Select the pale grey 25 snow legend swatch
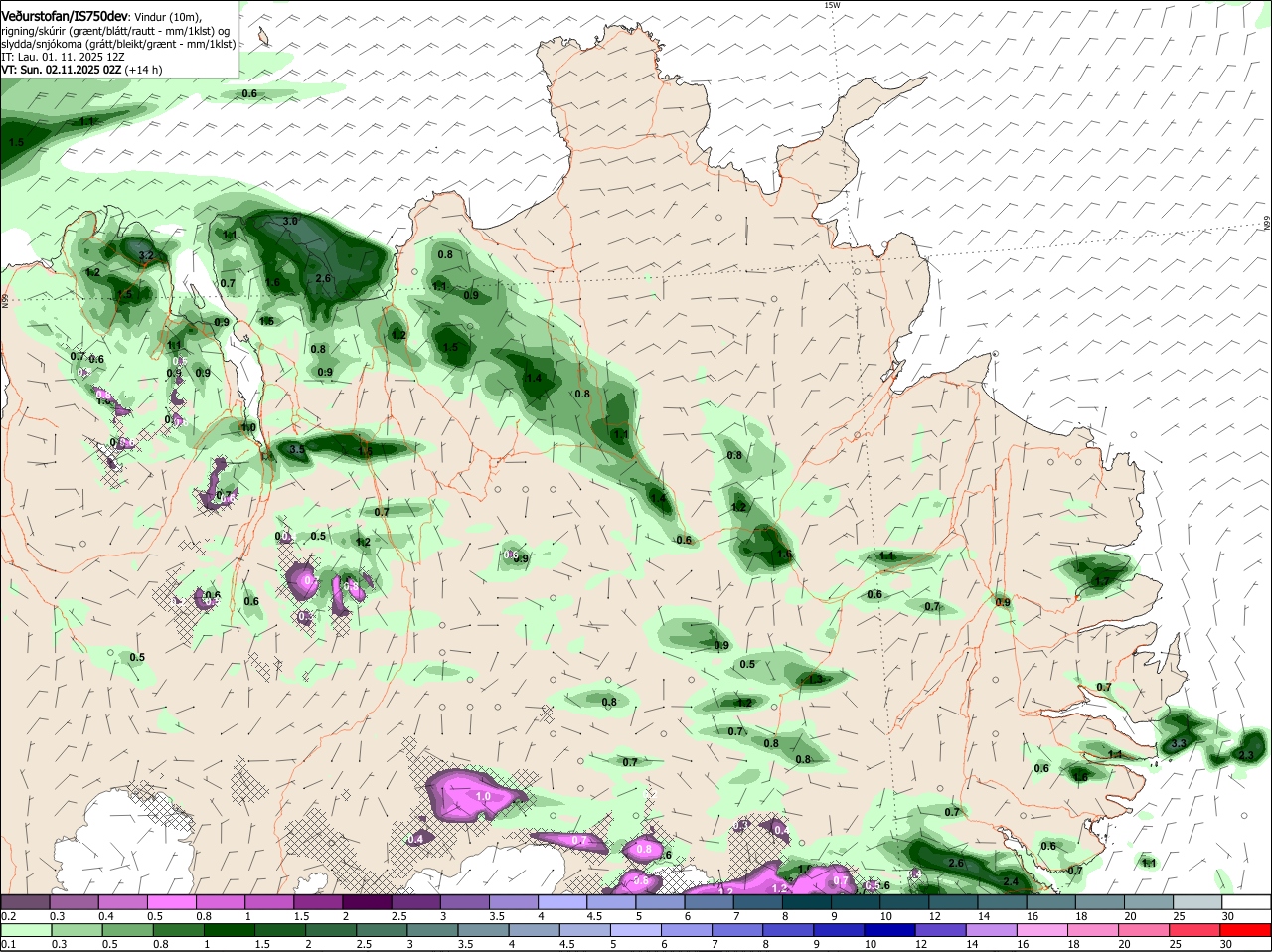The width and height of the screenshot is (1272, 952). pos(1198,901)
